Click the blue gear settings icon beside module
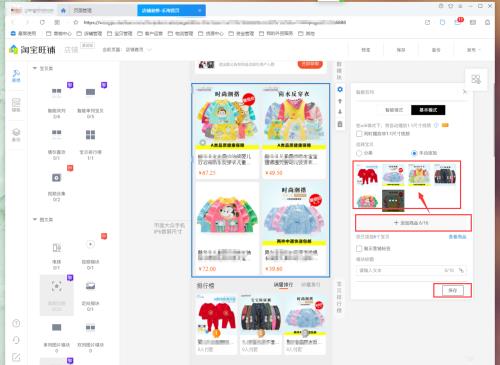Image resolution: width=500 pixels, height=365 pixels. click(x=340, y=89)
